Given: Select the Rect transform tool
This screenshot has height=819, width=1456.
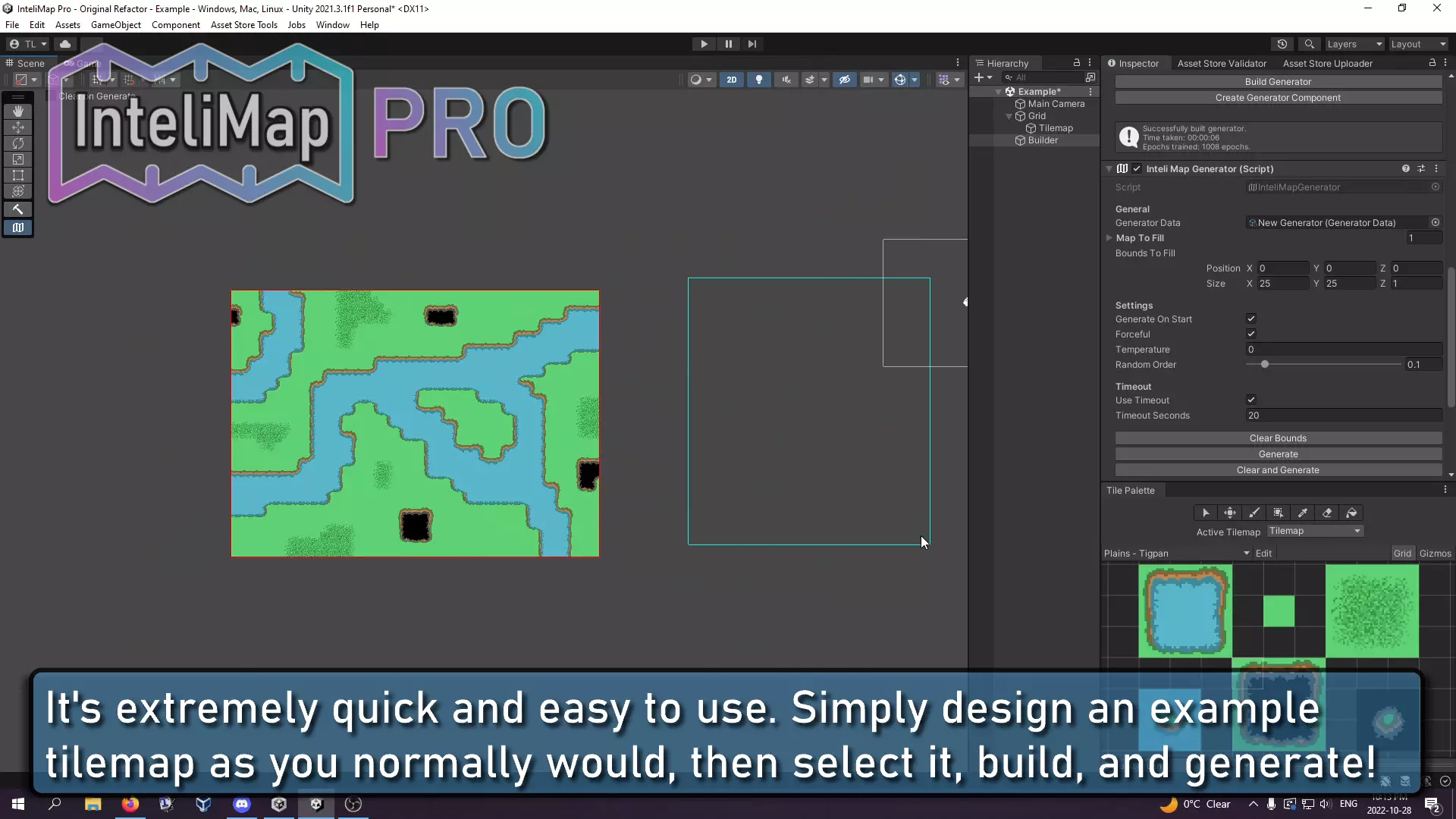Looking at the screenshot, I should tap(18, 175).
